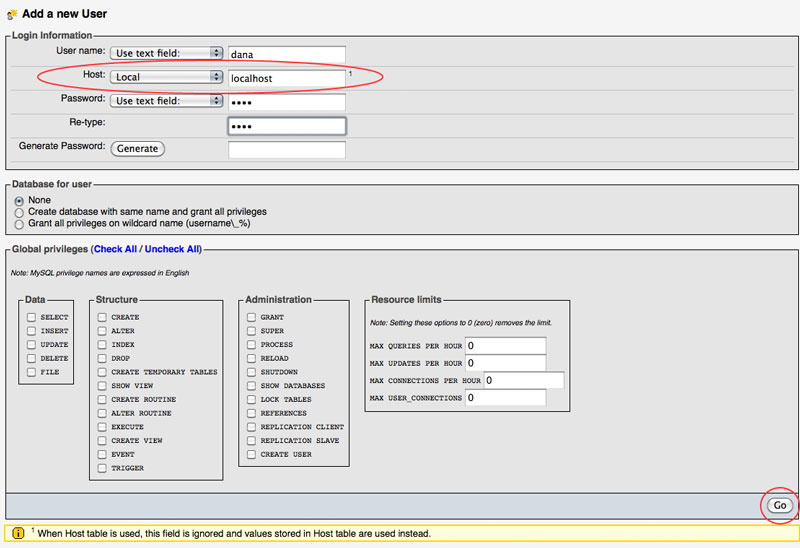Choose create database with same name option
This screenshot has width=800, height=548.
coord(19,212)
